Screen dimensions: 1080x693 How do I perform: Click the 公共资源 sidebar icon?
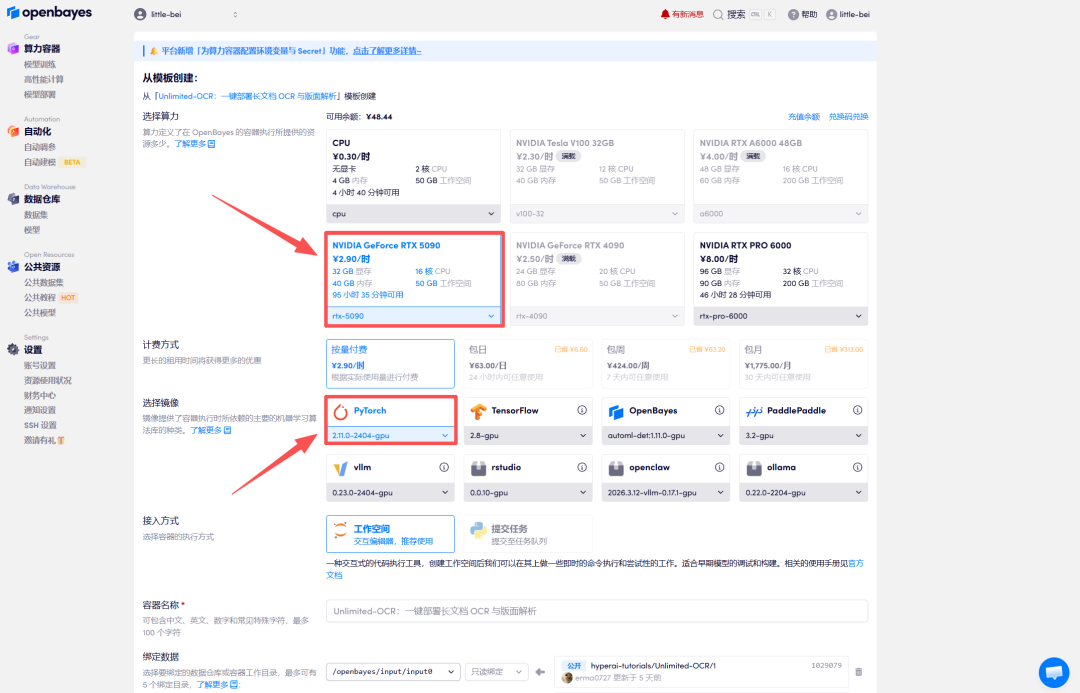point(13,267)
